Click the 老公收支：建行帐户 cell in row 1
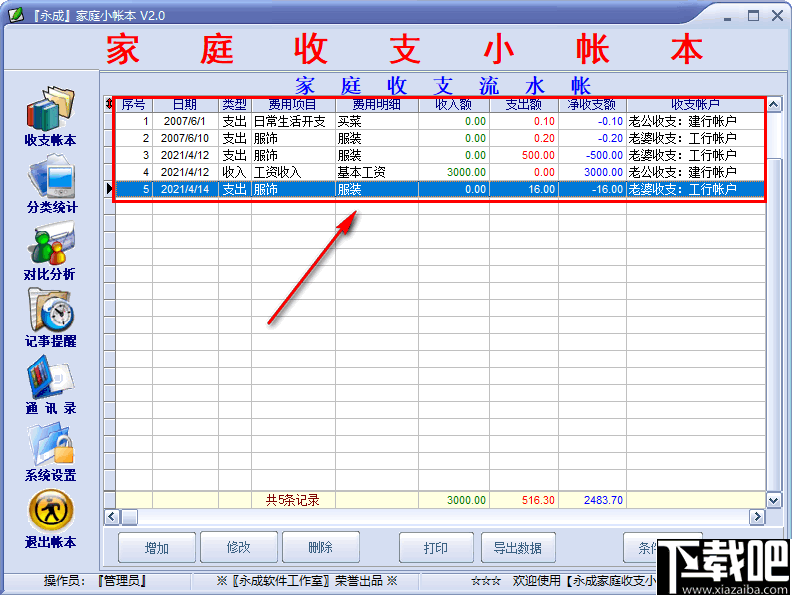 696,121
